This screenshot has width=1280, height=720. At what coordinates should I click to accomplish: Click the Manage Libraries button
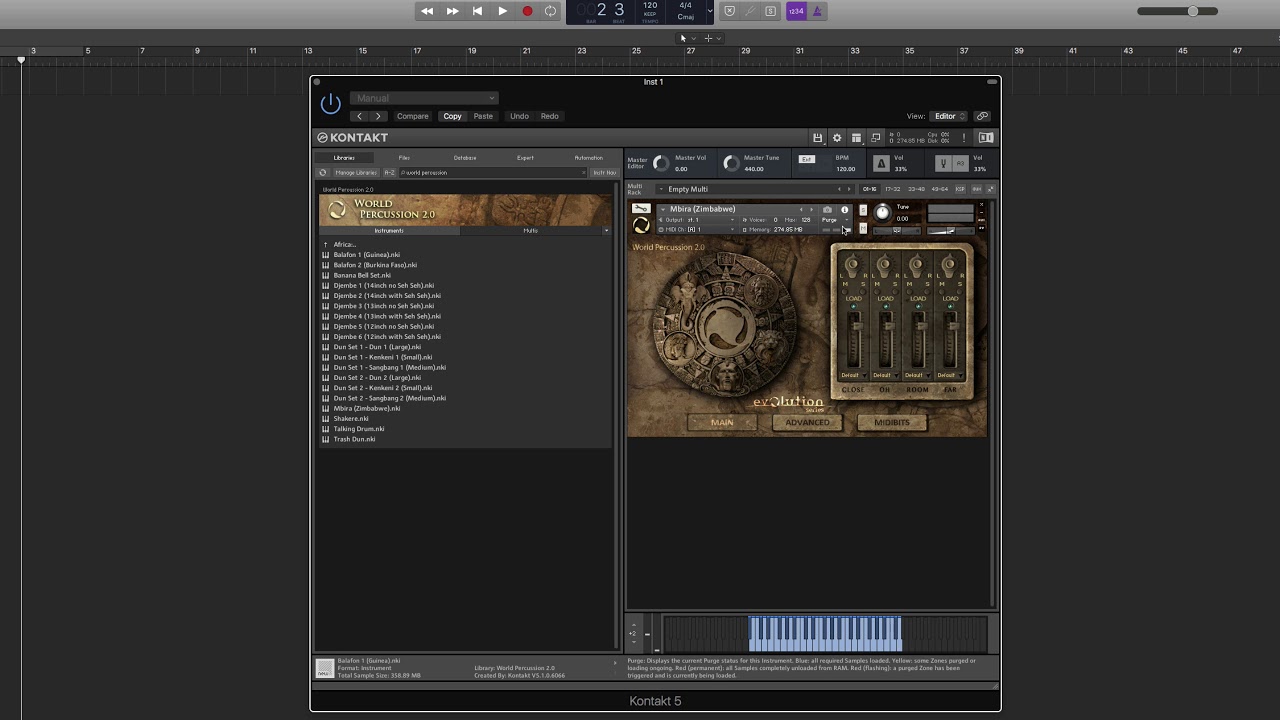pos(355,173)
